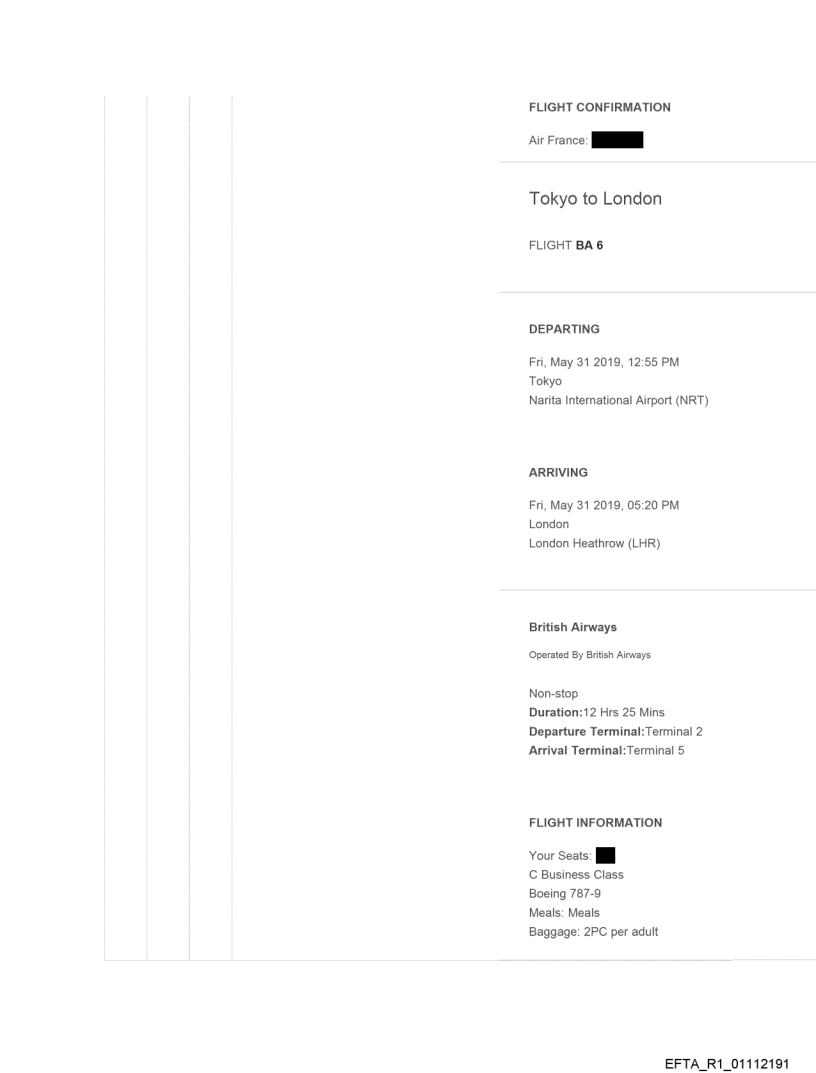Select the Non-stop label
816x1073 pixels.
click(x=553, y=693)
